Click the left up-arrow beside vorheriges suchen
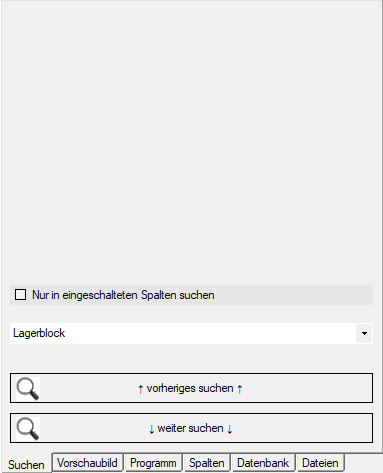Viewport: 383px width, 473px height. (x=140, y=389)
